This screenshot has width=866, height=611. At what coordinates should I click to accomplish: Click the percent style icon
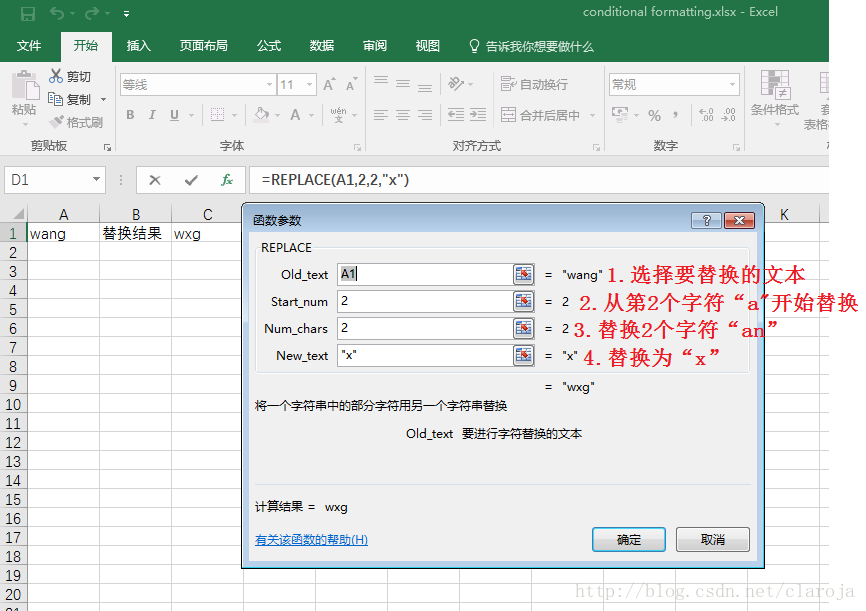pyautogui.click(x=654, y=115)
